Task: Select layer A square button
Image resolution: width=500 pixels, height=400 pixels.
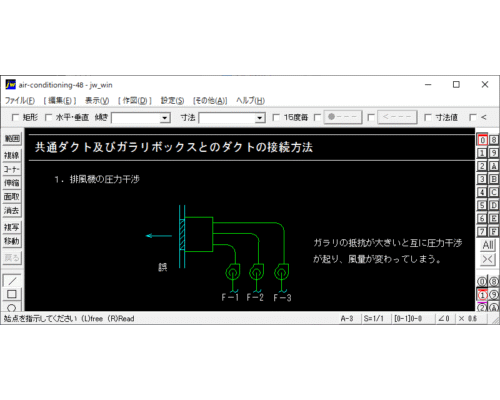Action: coord(494,166)
